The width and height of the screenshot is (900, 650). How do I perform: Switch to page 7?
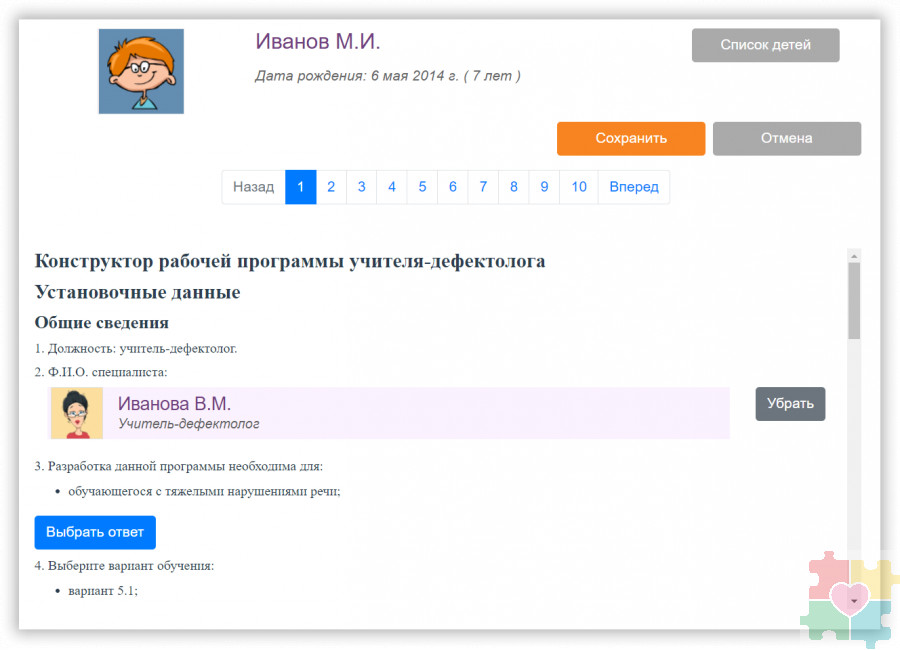[483, 187]
